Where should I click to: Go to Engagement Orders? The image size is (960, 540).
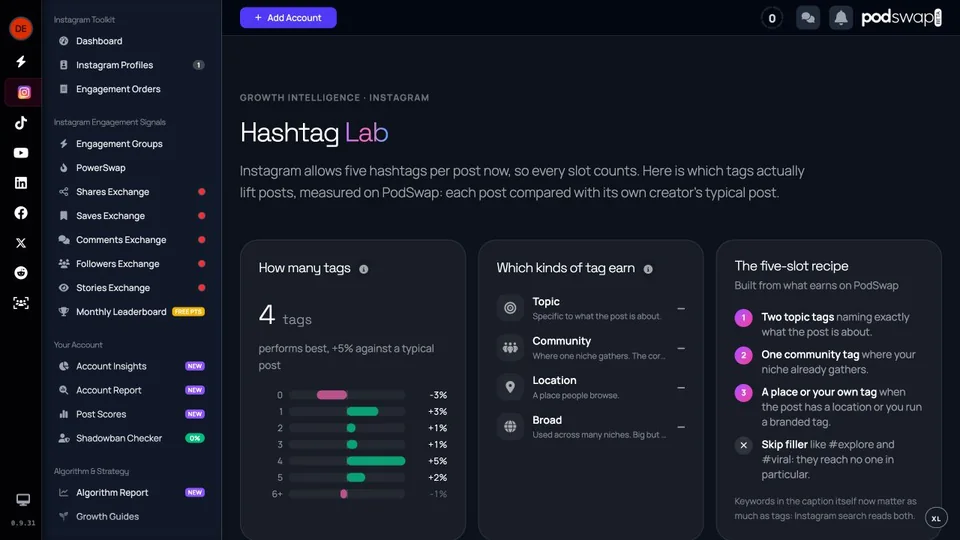pos(131,89)
